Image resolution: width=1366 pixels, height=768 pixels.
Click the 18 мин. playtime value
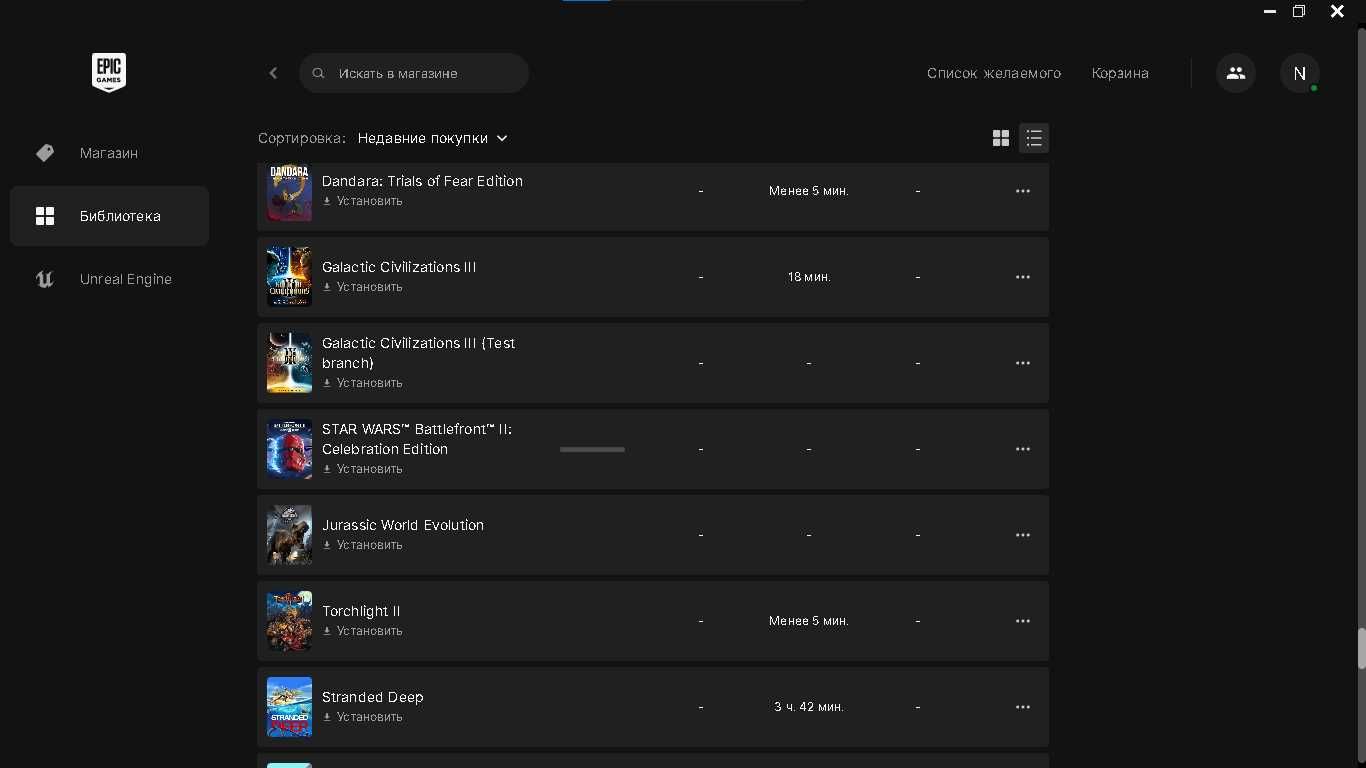(x=809, y=277)
